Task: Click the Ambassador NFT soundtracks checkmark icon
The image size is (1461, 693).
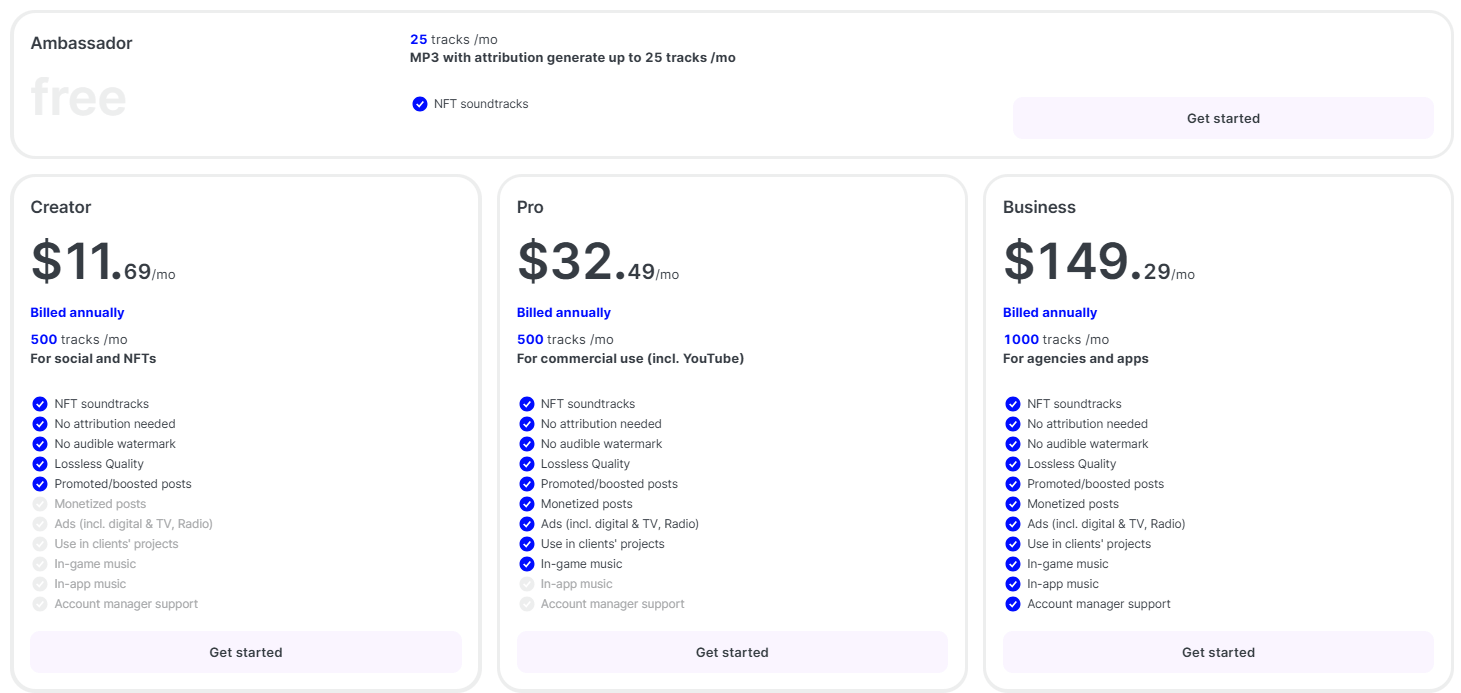Action: pyautogui.click(x=420, y=104)
